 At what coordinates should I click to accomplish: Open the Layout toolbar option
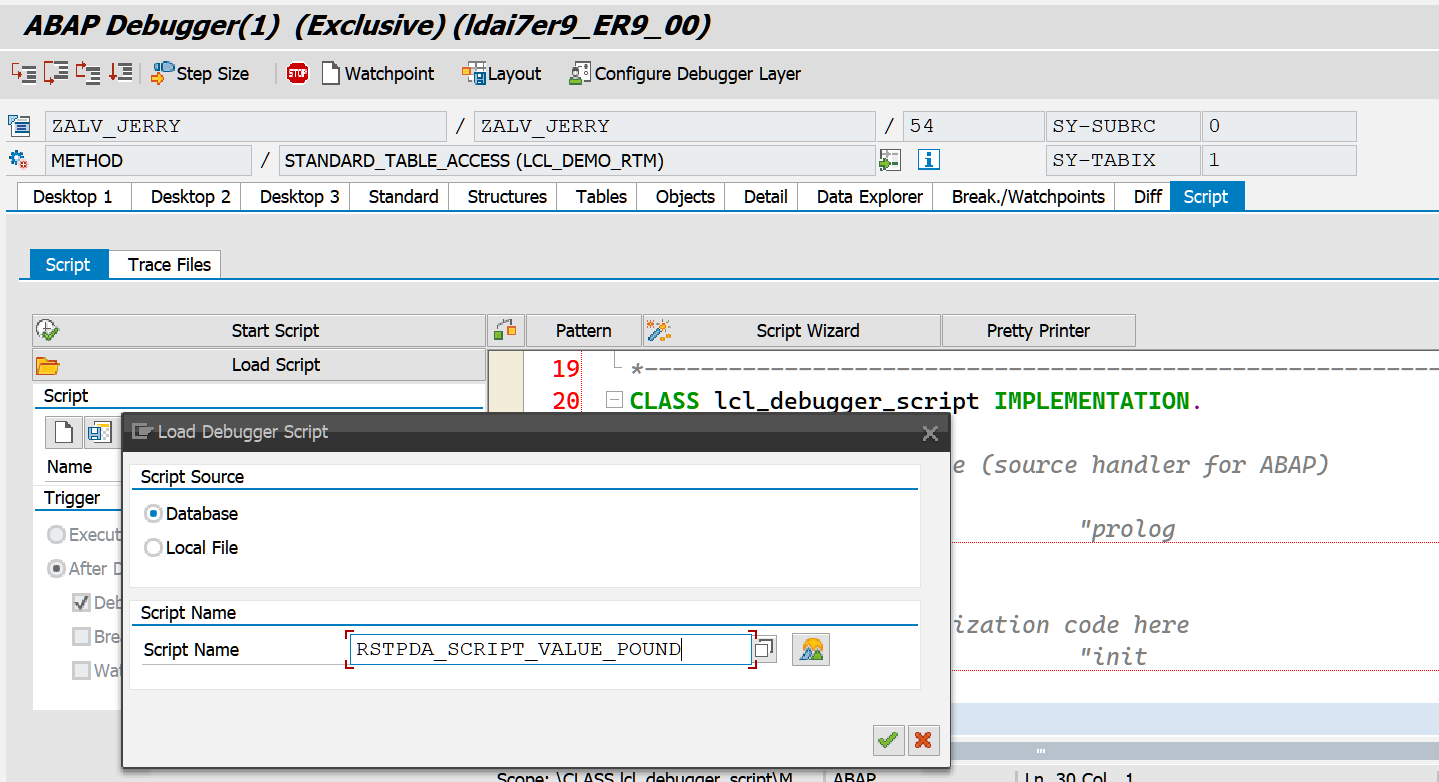click(502, 73)
